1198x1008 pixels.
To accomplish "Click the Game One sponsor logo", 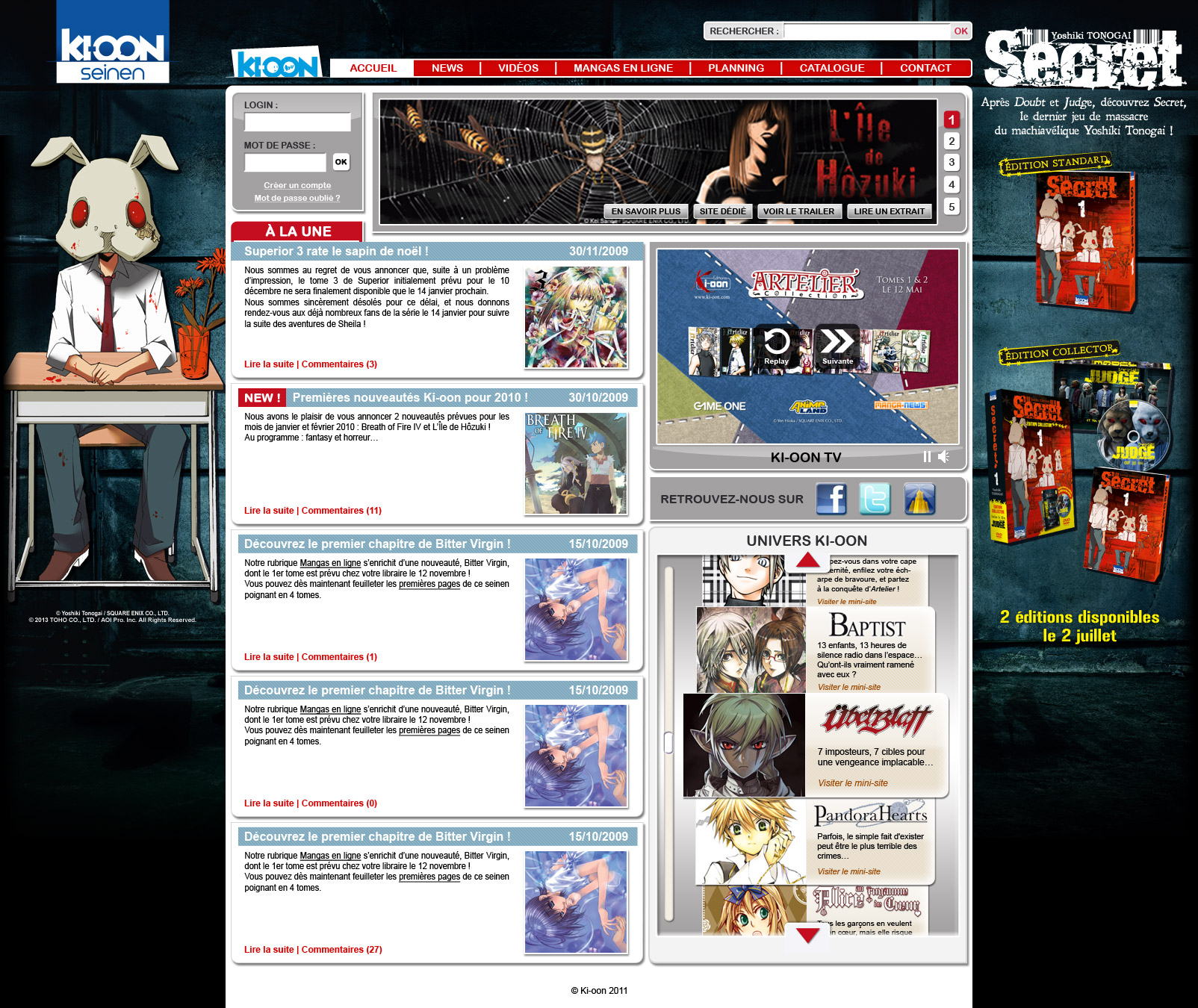I will pyautogui.click(x=719, y=406).
